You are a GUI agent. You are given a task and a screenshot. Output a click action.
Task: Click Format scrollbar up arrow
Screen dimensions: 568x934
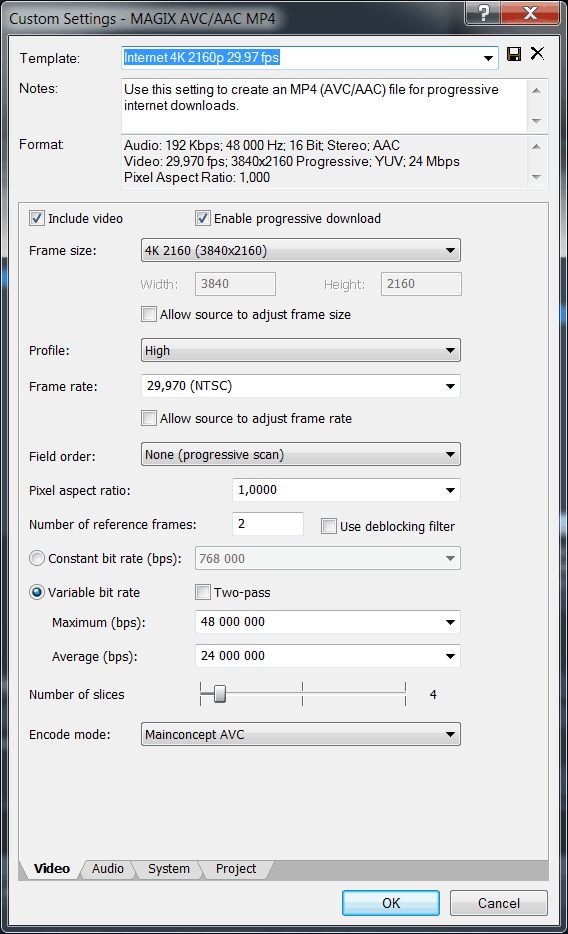point(536,147)
